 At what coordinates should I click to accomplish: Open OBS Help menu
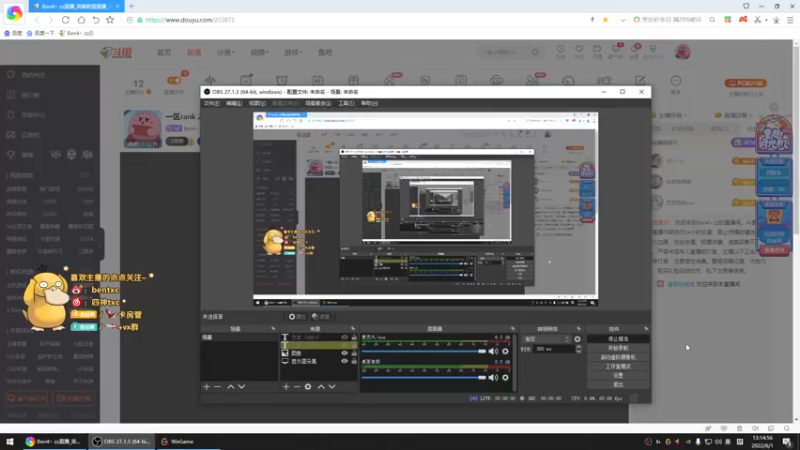pyautogui.click(x=369, y=103)
